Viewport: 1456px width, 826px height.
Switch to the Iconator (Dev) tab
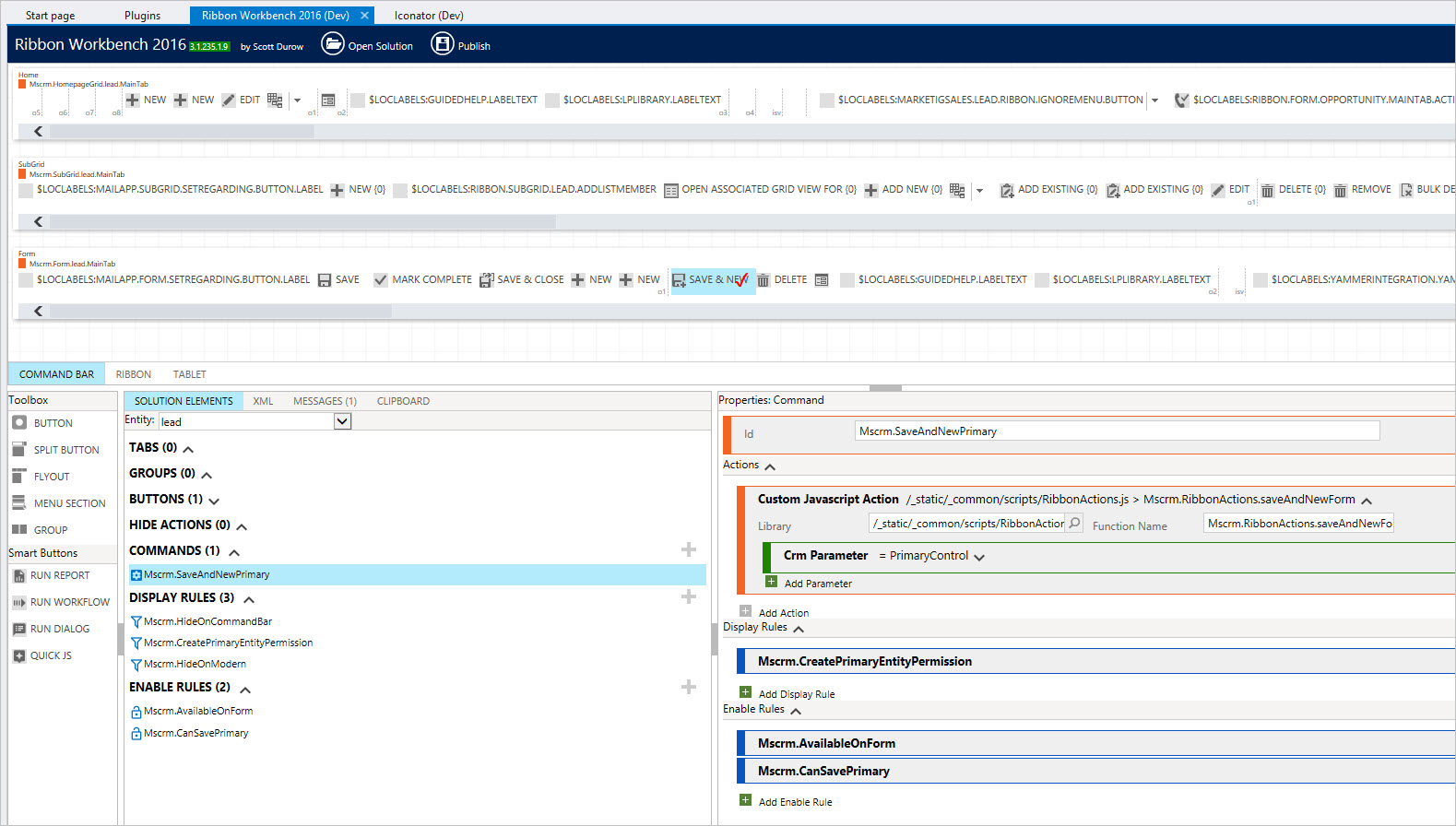coord(429,16)
